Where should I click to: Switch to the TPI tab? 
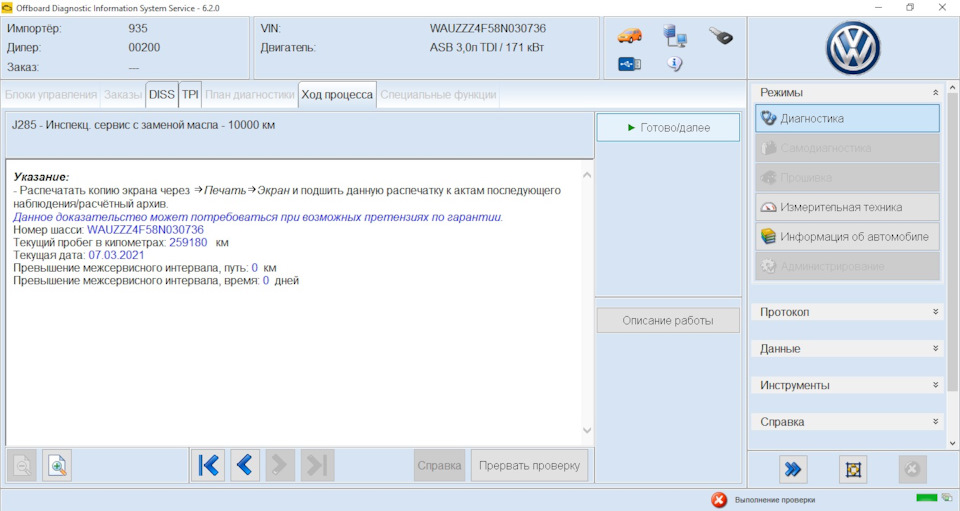[x=190, y=95]
